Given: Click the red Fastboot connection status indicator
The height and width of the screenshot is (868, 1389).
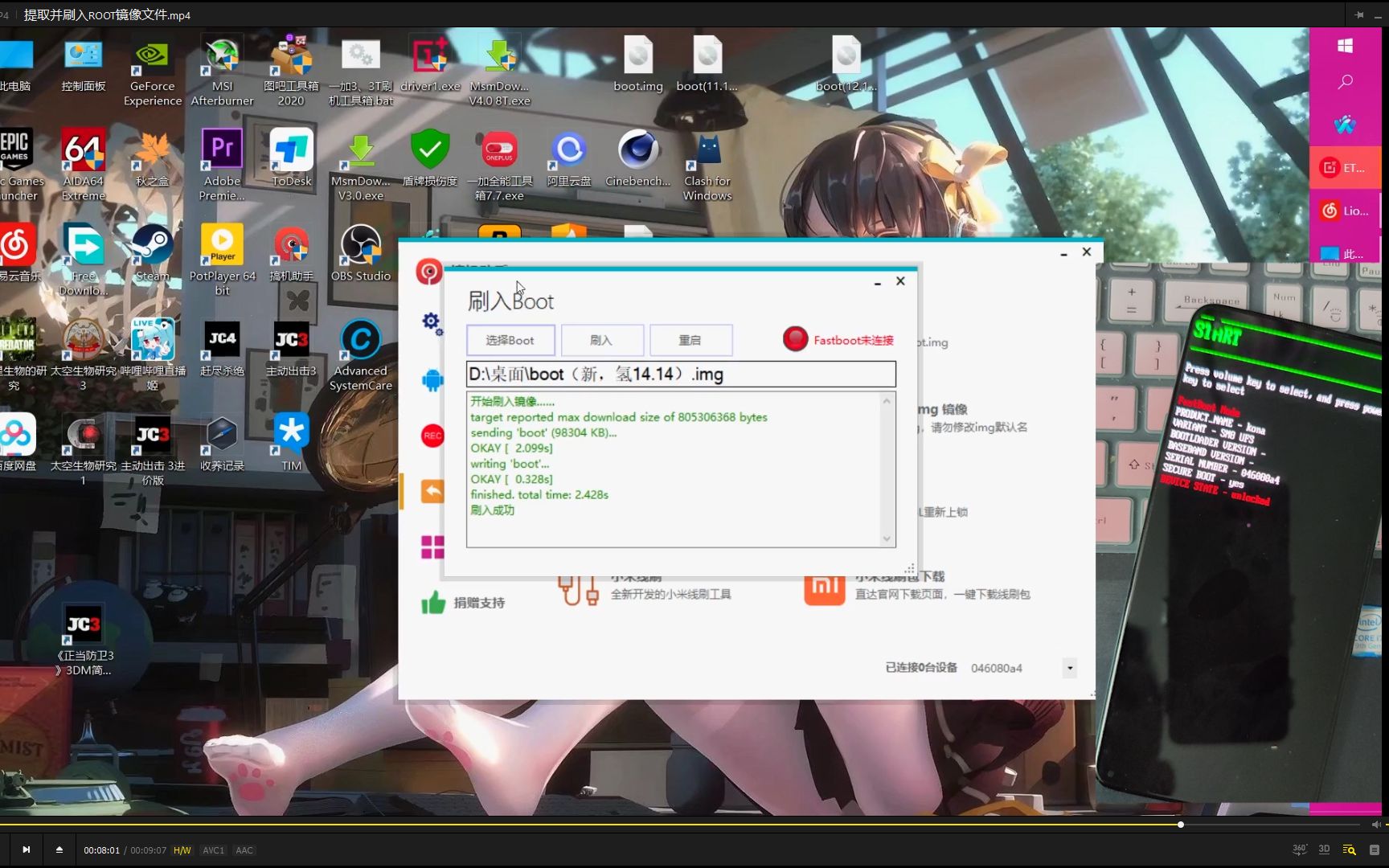Looking at the screenshot, I should (795, 339).
